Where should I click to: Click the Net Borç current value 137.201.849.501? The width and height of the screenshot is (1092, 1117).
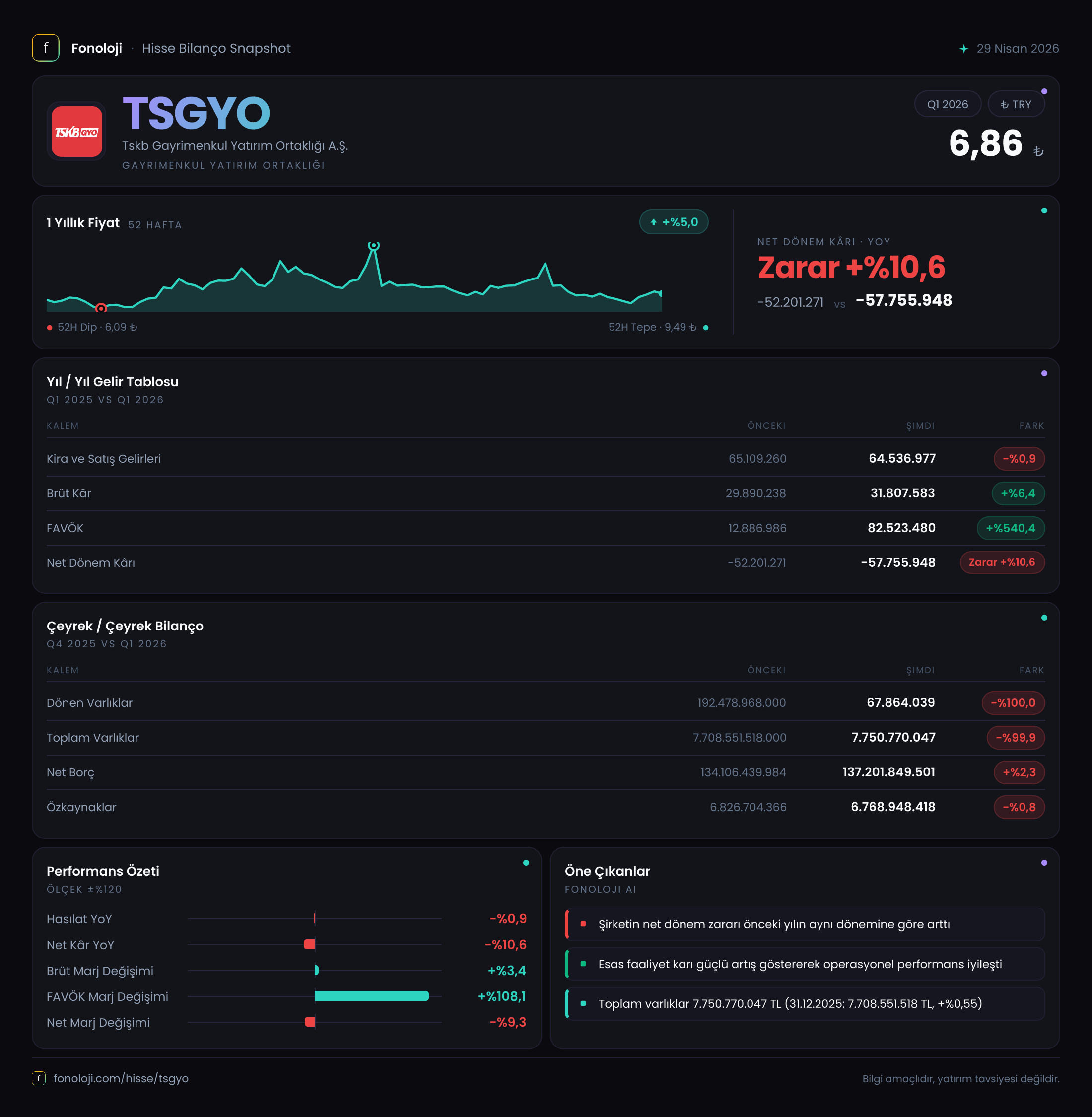point(889,772)
